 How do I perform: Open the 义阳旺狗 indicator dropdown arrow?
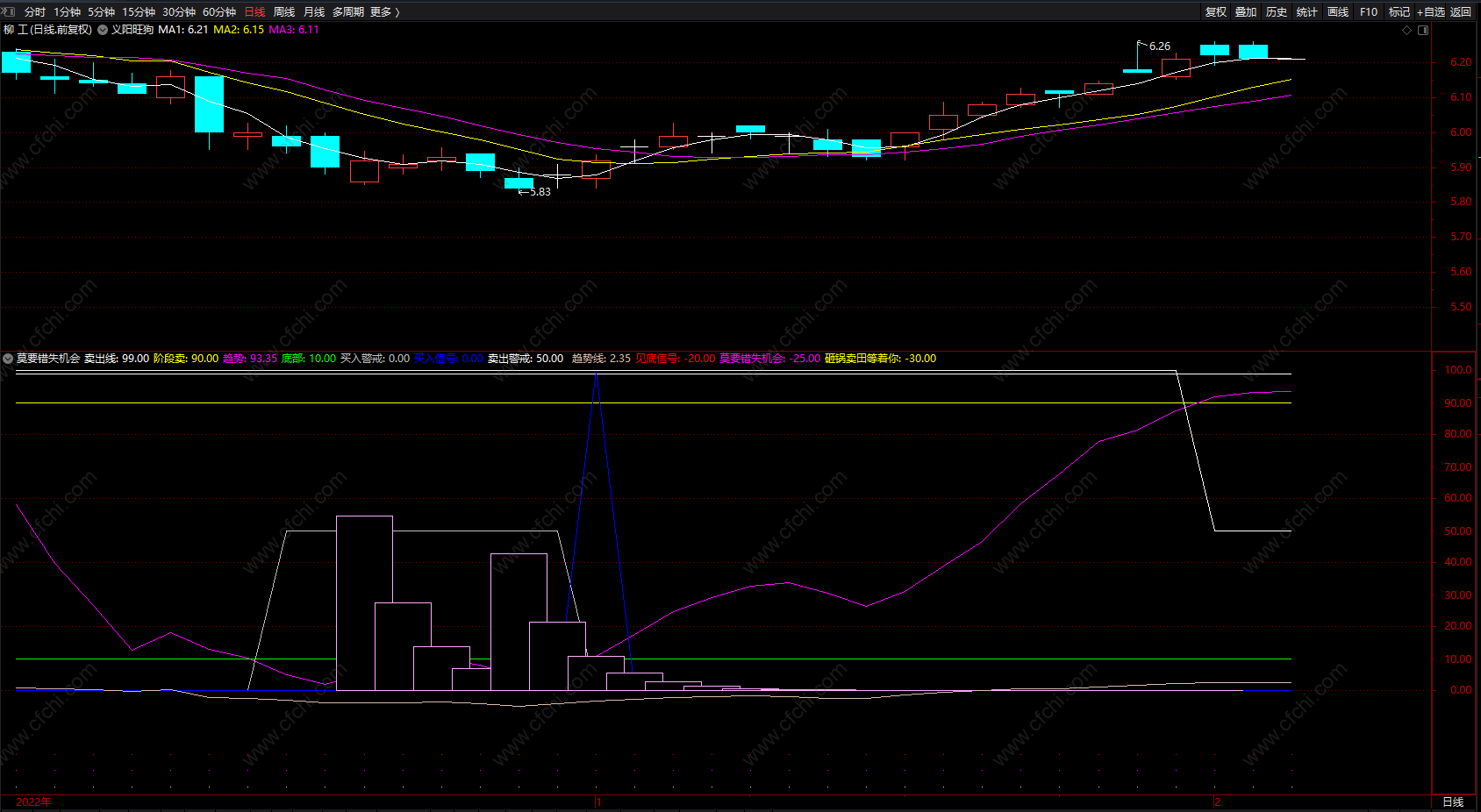(103, 30)
